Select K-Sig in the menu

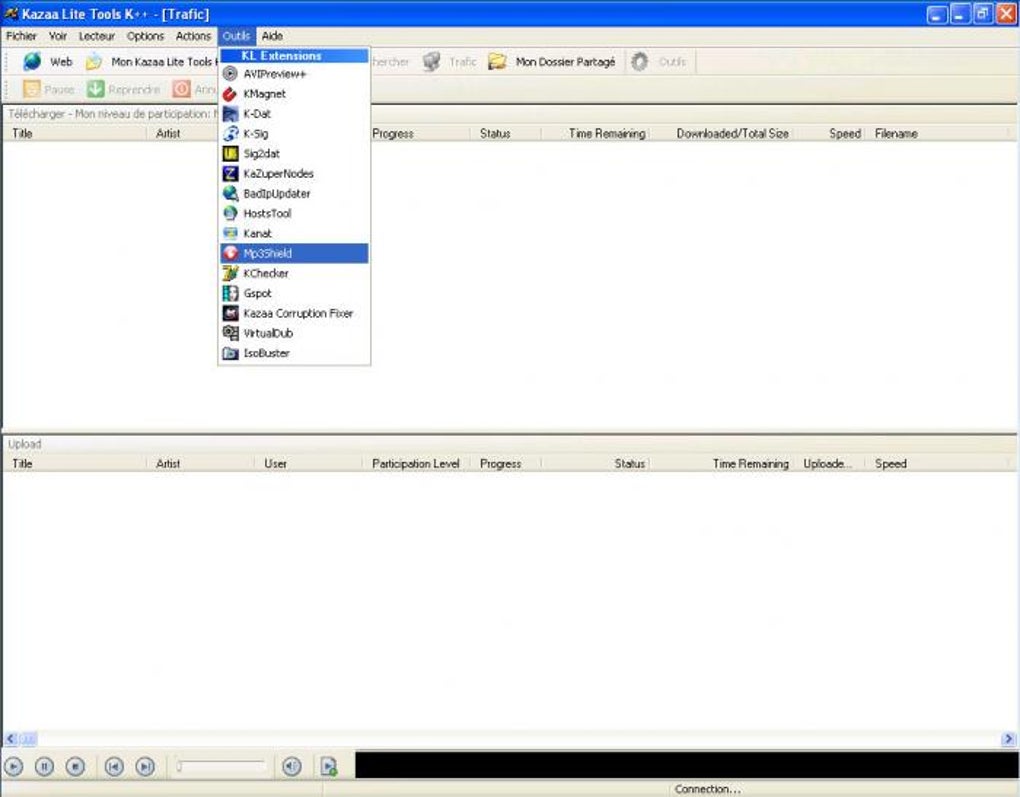(294, 133)
